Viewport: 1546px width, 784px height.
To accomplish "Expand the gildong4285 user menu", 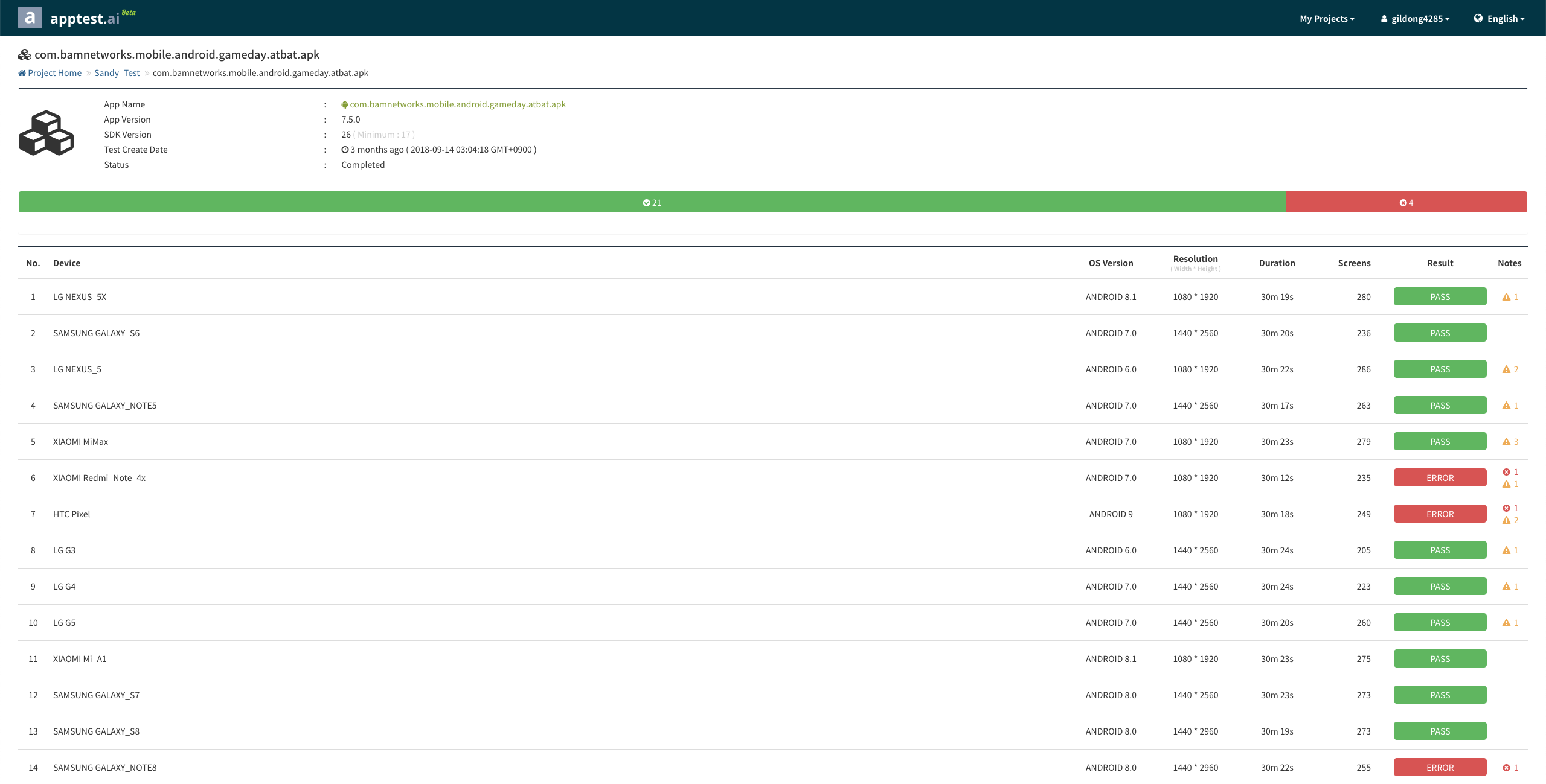I will [1415, 19].
